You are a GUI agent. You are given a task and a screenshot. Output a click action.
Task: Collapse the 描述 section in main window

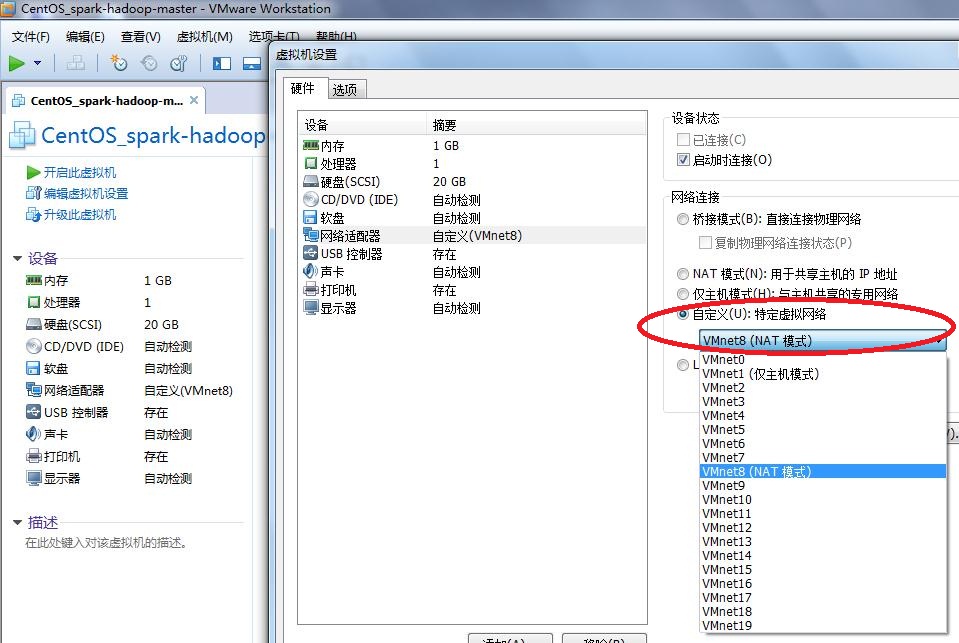click(18, 522)
